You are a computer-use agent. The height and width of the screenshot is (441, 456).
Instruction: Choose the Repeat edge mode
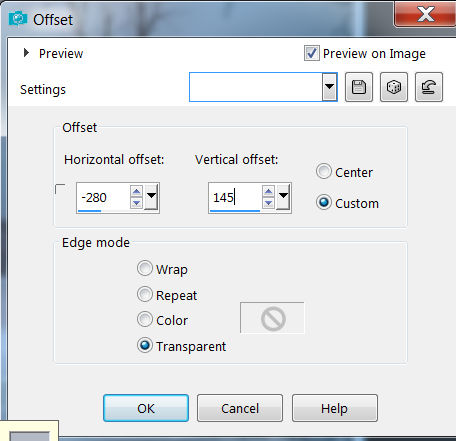[x=145, y=294]
